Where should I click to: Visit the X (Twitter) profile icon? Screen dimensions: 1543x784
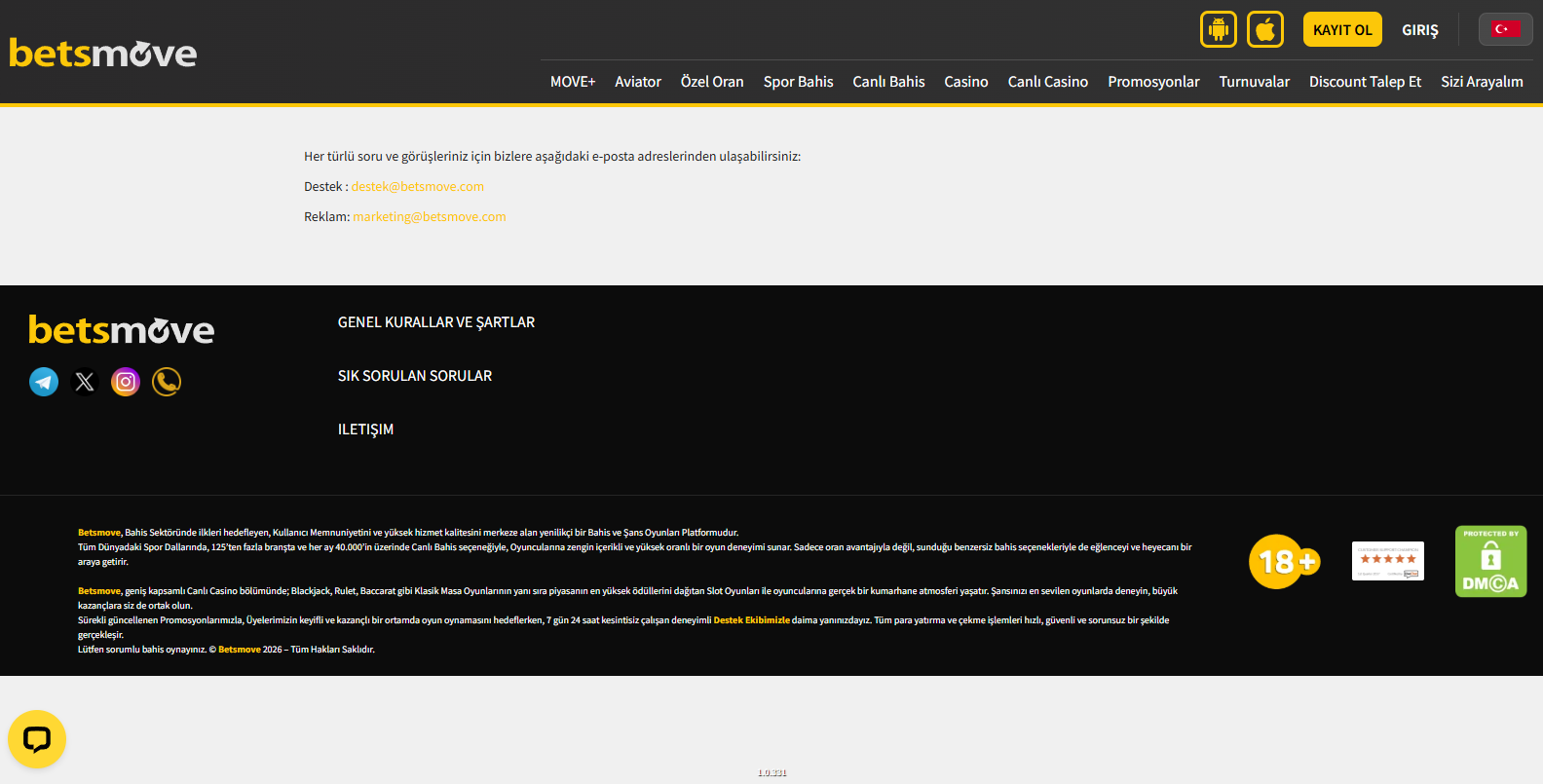(85, 382)
